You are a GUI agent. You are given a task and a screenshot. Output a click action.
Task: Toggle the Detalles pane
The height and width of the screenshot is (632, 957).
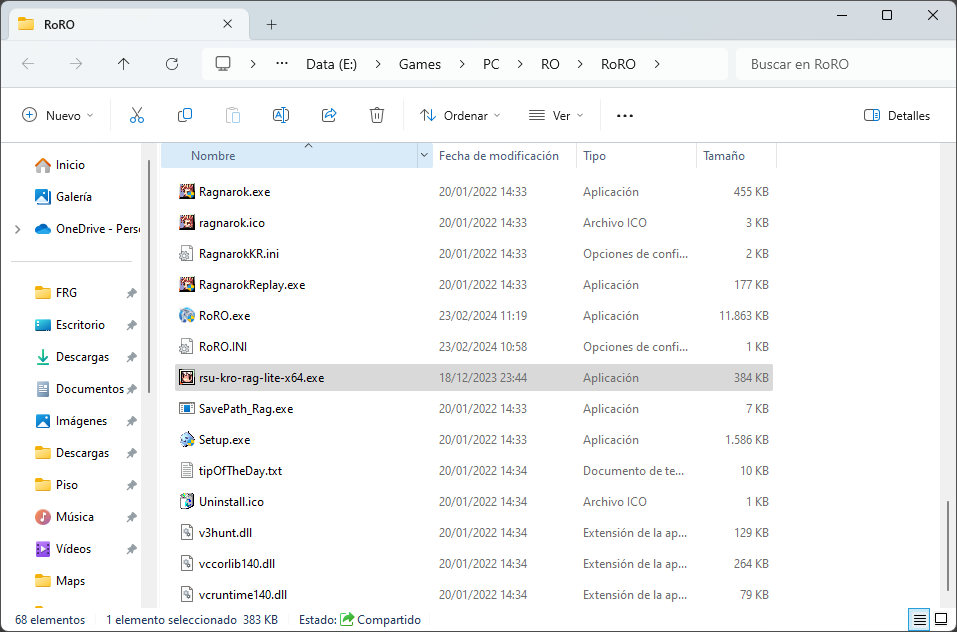point(897,115)
